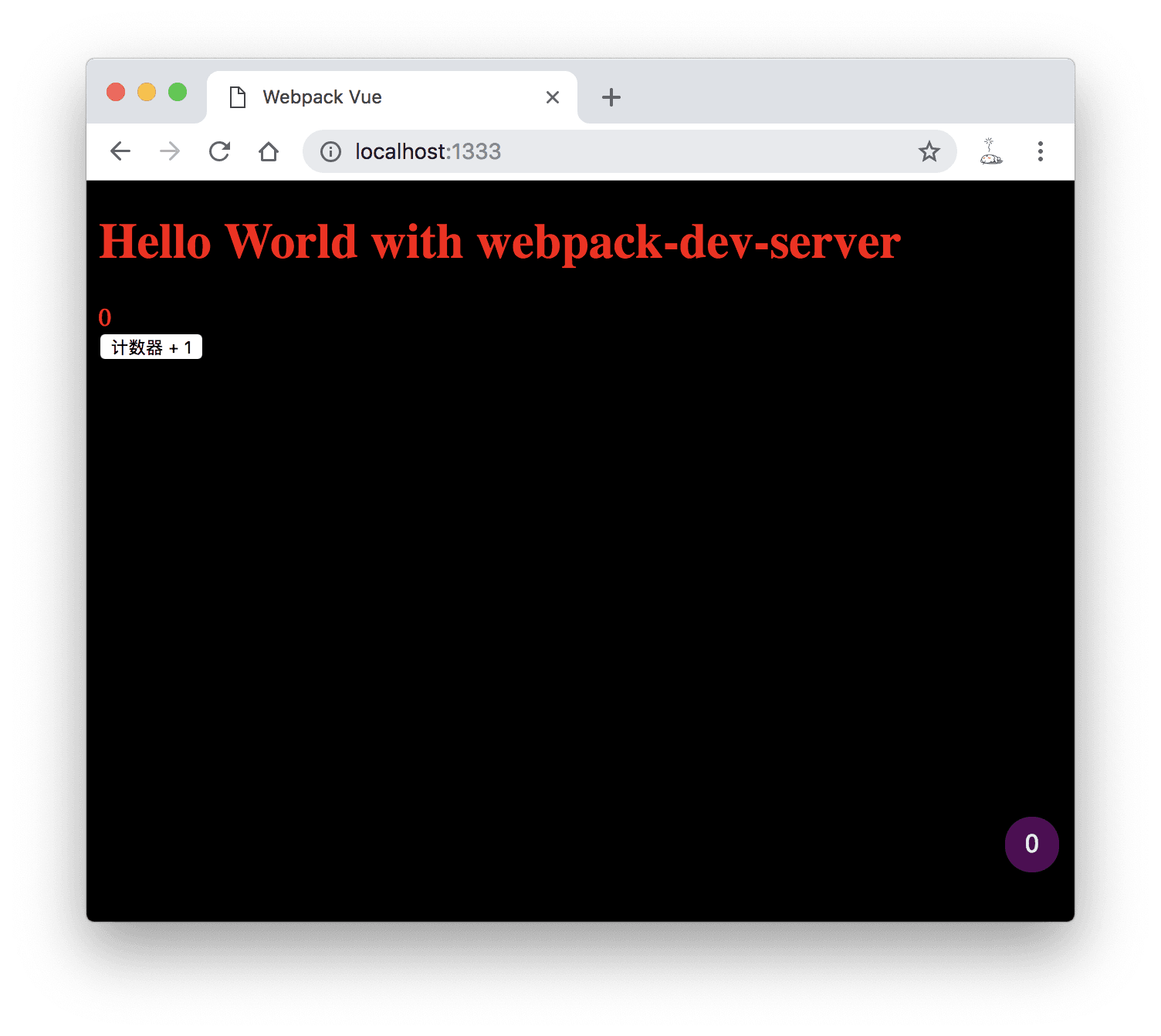Bookmark this page with the star
The height and width of the screenshot is (1036, 1161).
click(929, 151)
